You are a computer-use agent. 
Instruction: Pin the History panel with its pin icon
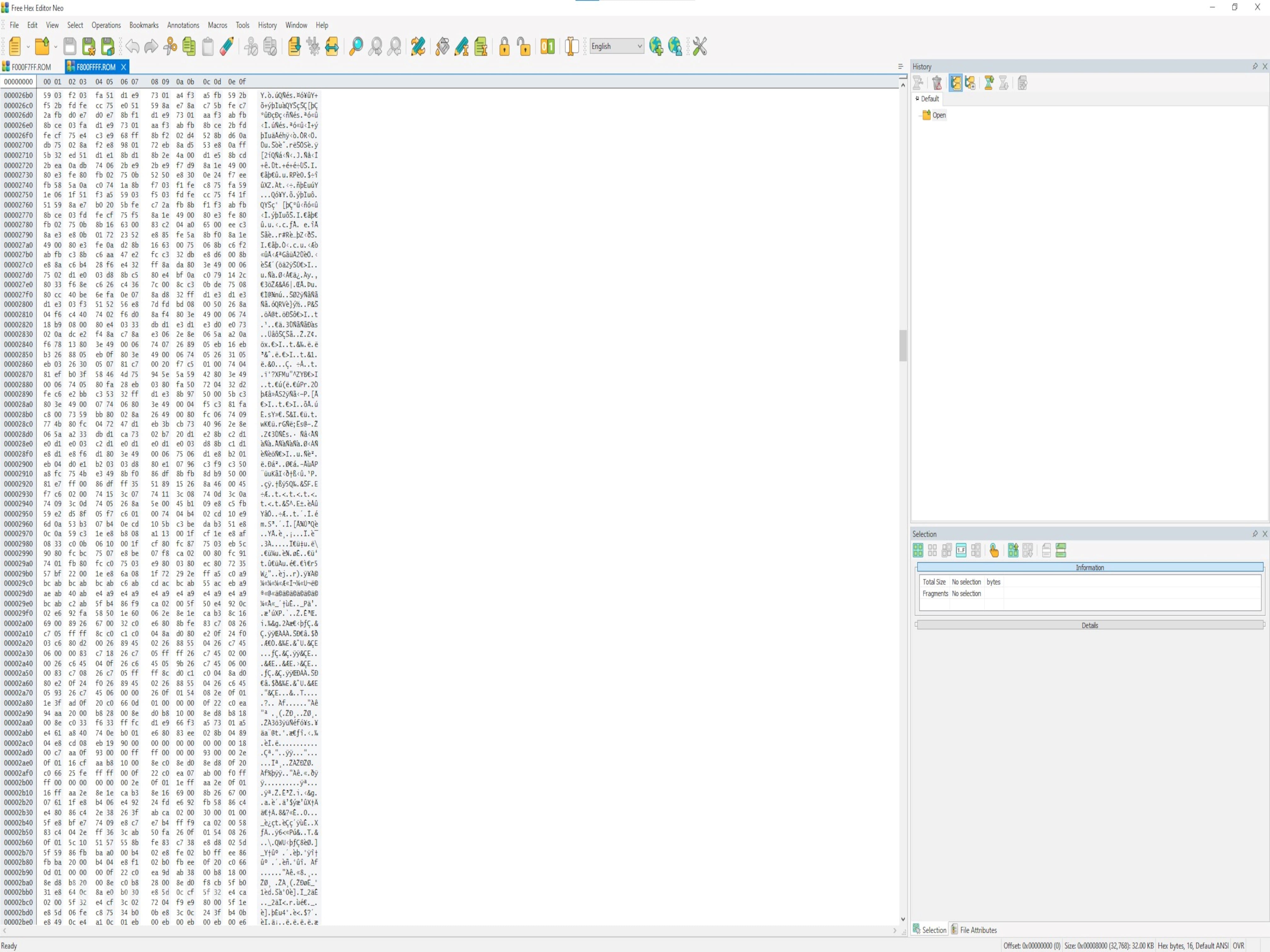coord(1255,66)
